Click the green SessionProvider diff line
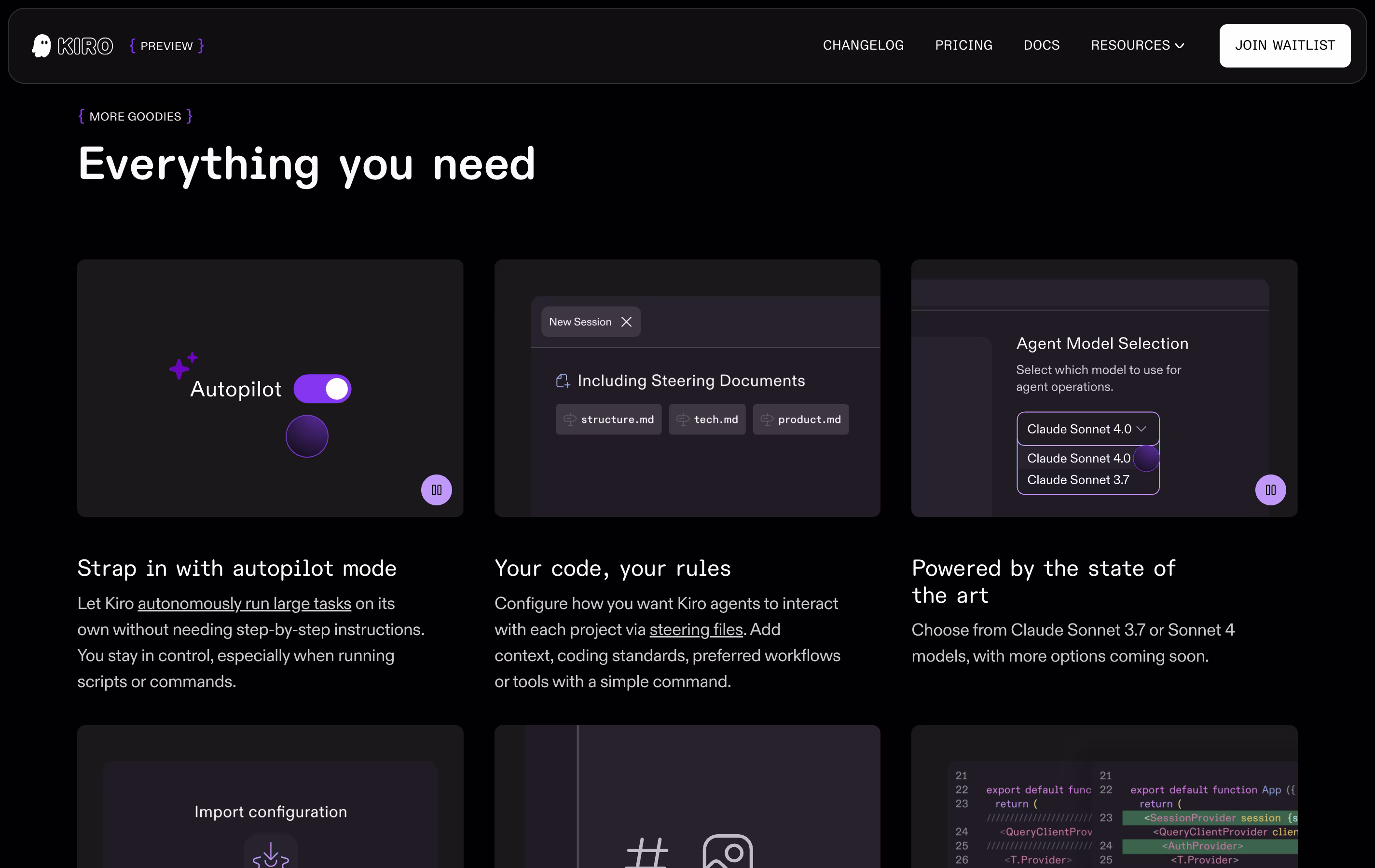The image size is (1375, 868). [1210, 818]
